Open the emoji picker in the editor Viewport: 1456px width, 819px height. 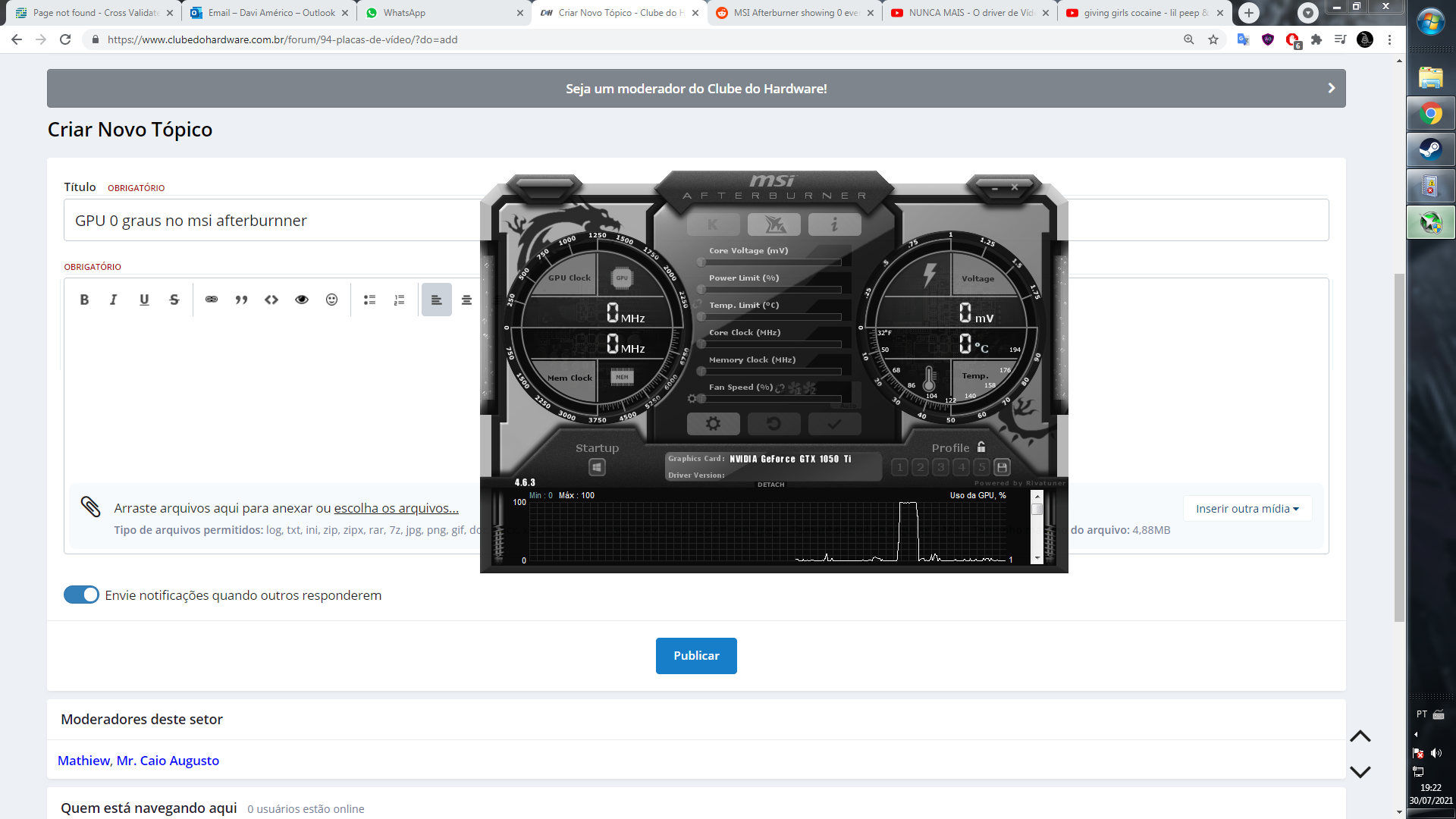coord(331,300)
